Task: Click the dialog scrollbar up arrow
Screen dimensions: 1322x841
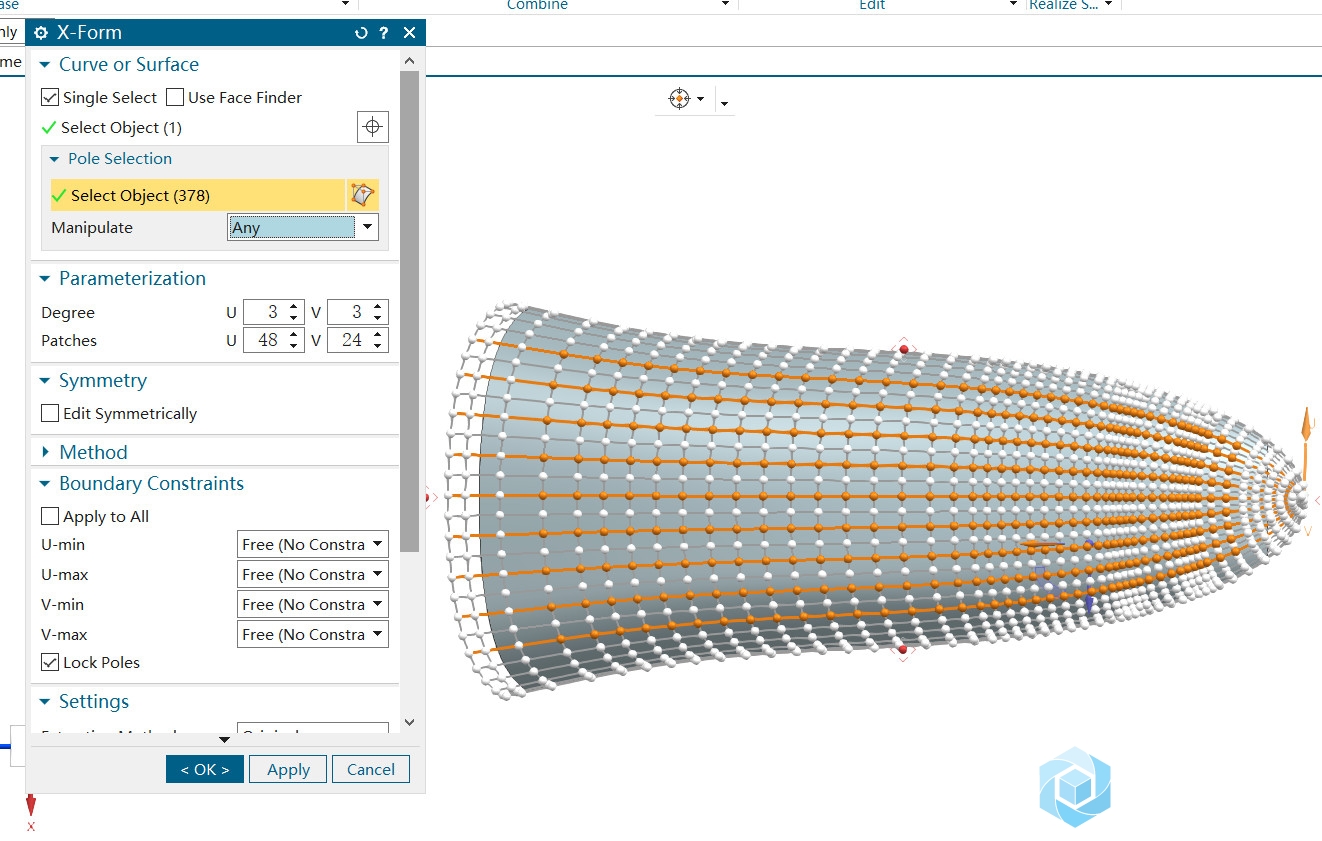Action: point(409,61)
